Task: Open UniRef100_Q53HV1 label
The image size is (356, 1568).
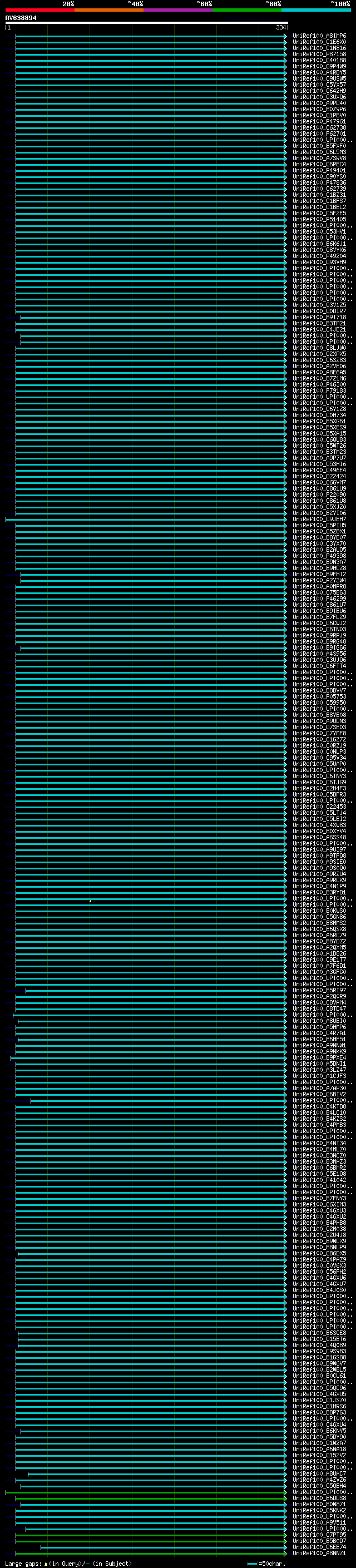Action: click(319, 232)
